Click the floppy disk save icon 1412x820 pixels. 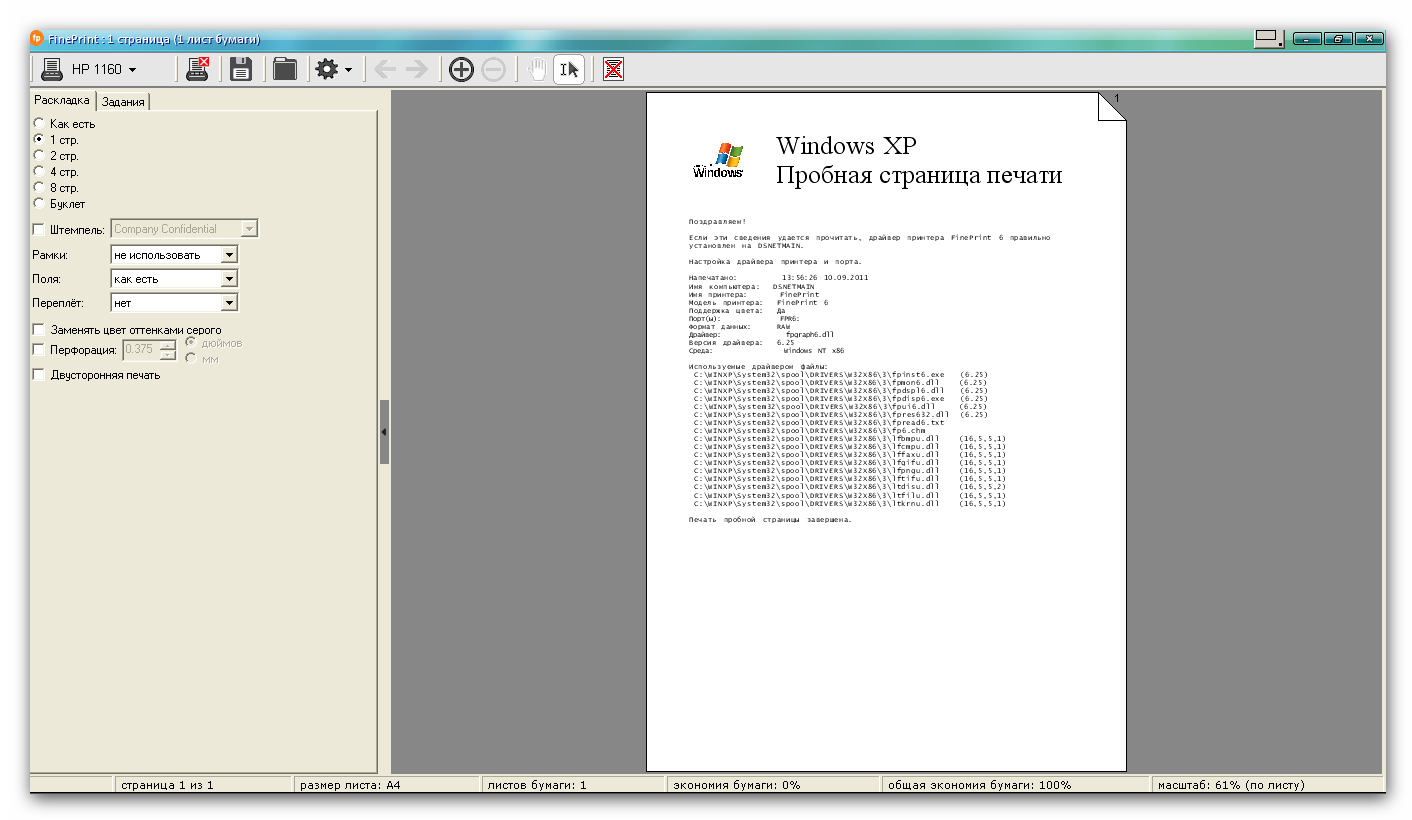tap(241, 69)
